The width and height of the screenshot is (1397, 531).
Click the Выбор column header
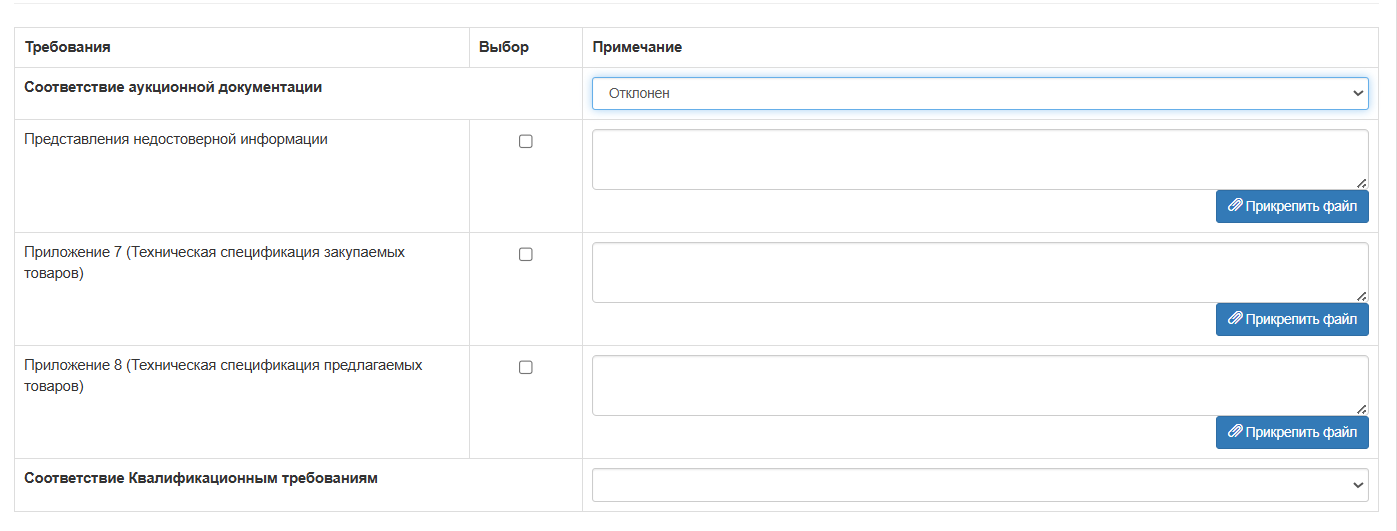coord(504,47)
